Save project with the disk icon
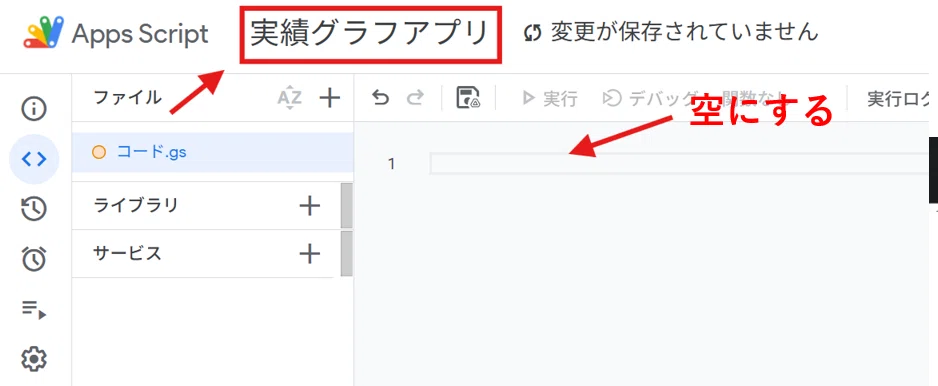The image size is (938, 386). pos(468,98)
